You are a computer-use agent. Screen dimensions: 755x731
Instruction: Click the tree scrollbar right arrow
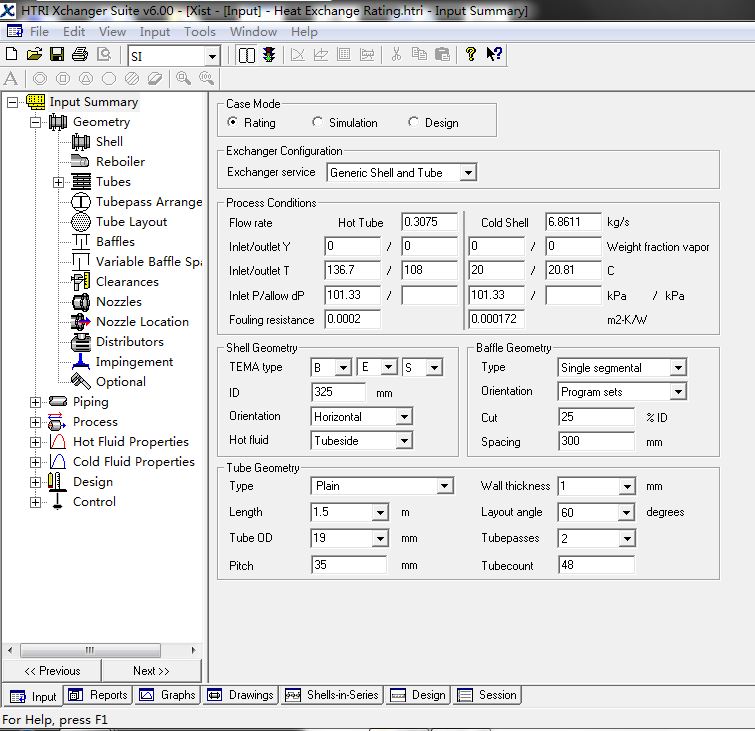pyautogui.click(x=194, y=650)
